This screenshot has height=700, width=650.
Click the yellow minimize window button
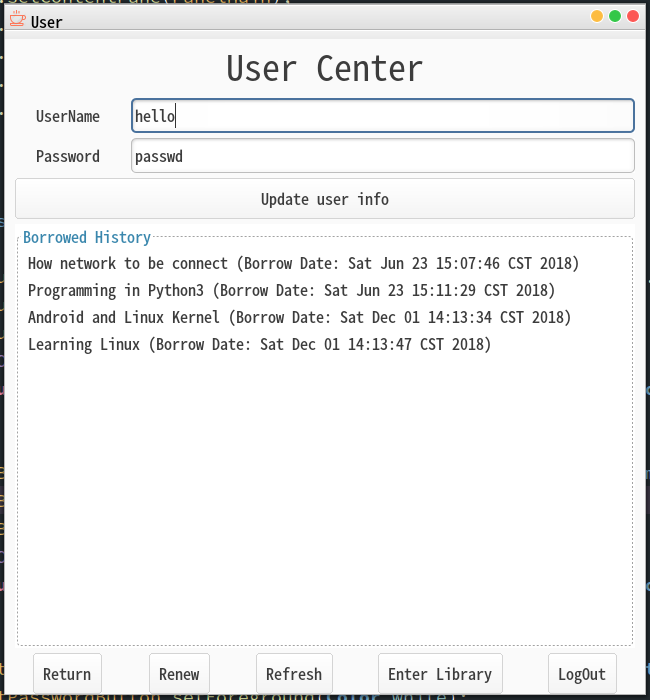click(597, 16)
